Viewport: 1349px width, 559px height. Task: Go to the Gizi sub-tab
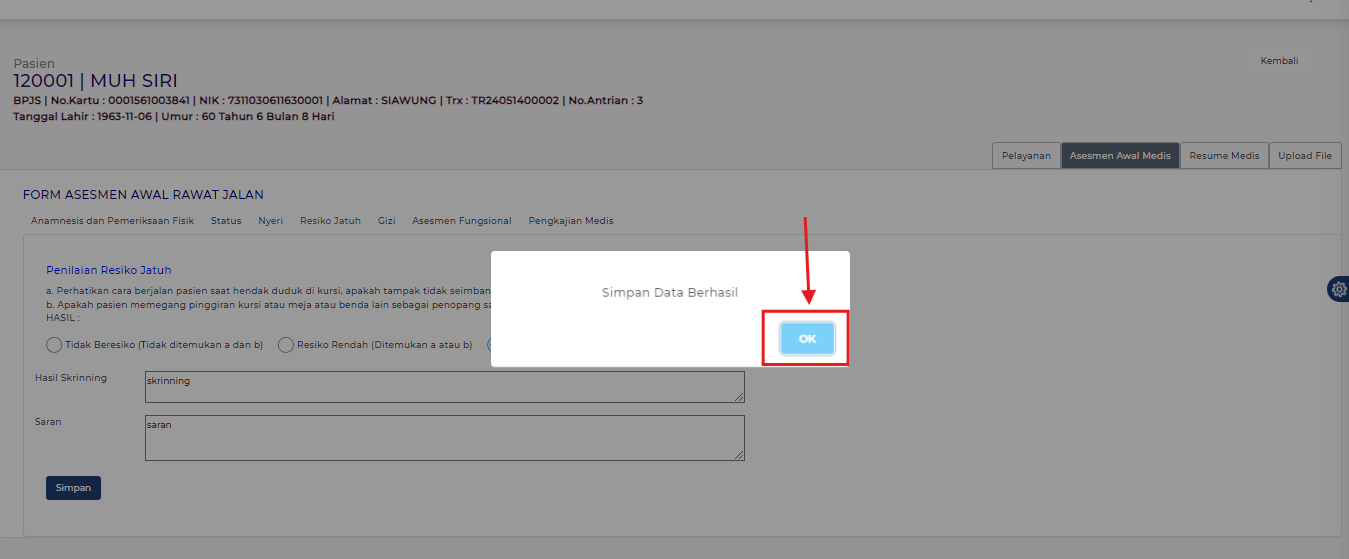[386, 221]
